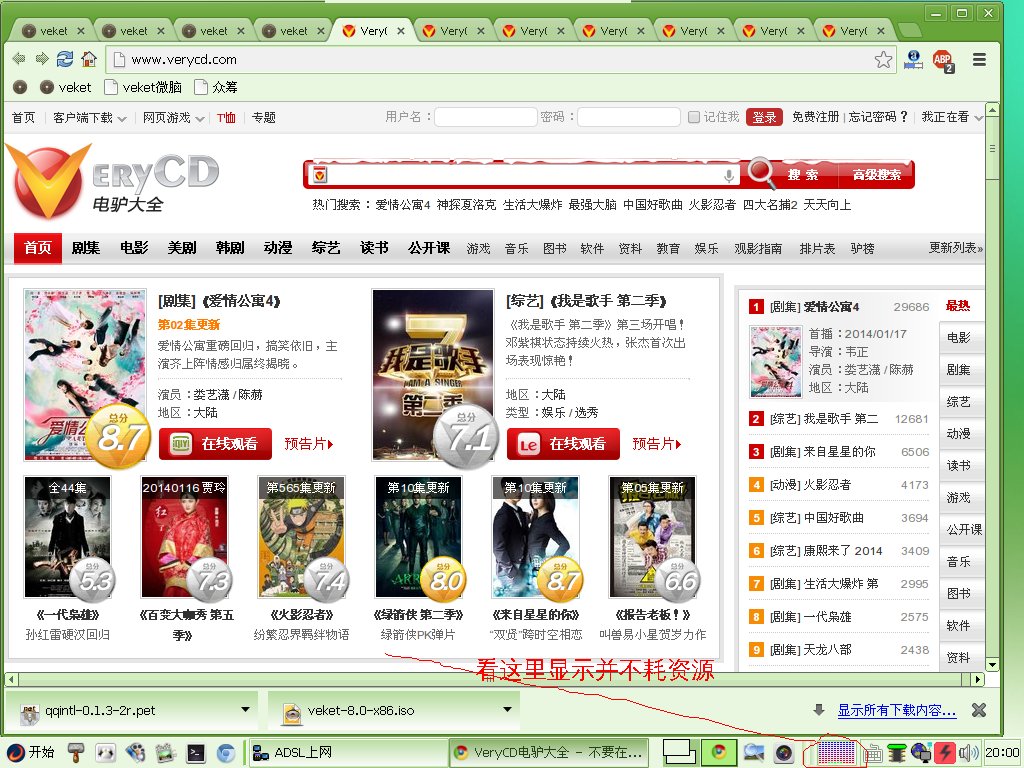Click hot search term 神探夏洛克
The width and height of the screenshot is (1024, 768).
click(466, 204)
